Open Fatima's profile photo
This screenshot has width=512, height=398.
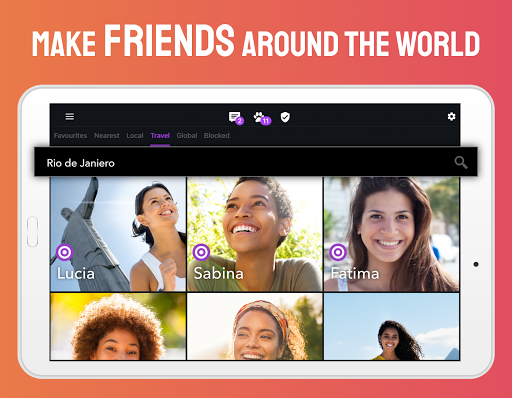point(392,234)
